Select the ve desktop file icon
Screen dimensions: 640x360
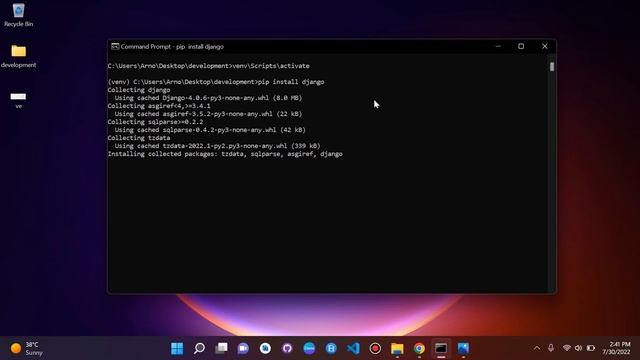(18, 100)
